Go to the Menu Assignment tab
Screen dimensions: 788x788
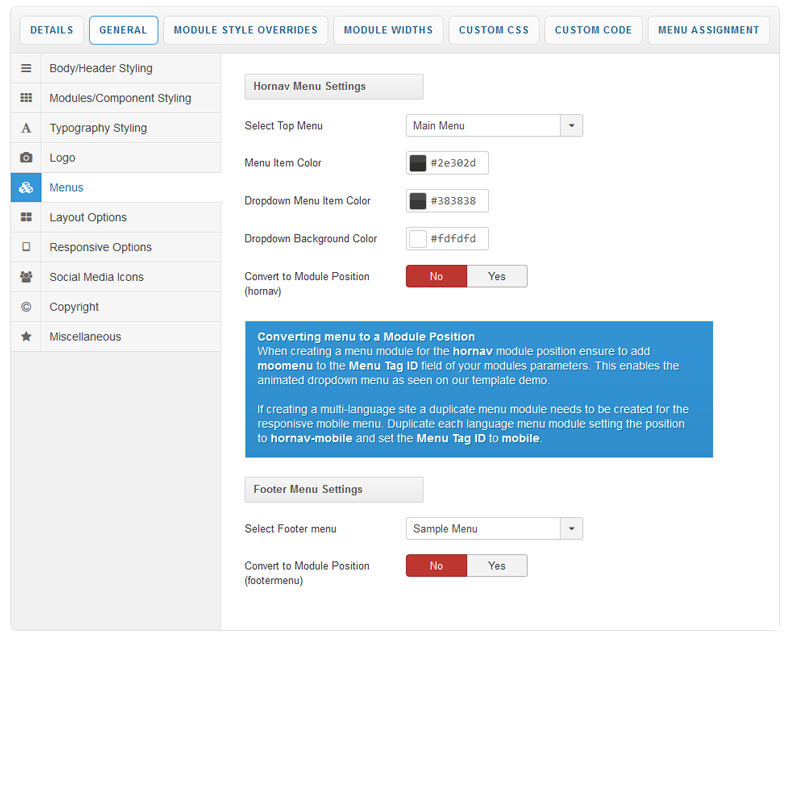pyautogui.click(x=708, y=30)
